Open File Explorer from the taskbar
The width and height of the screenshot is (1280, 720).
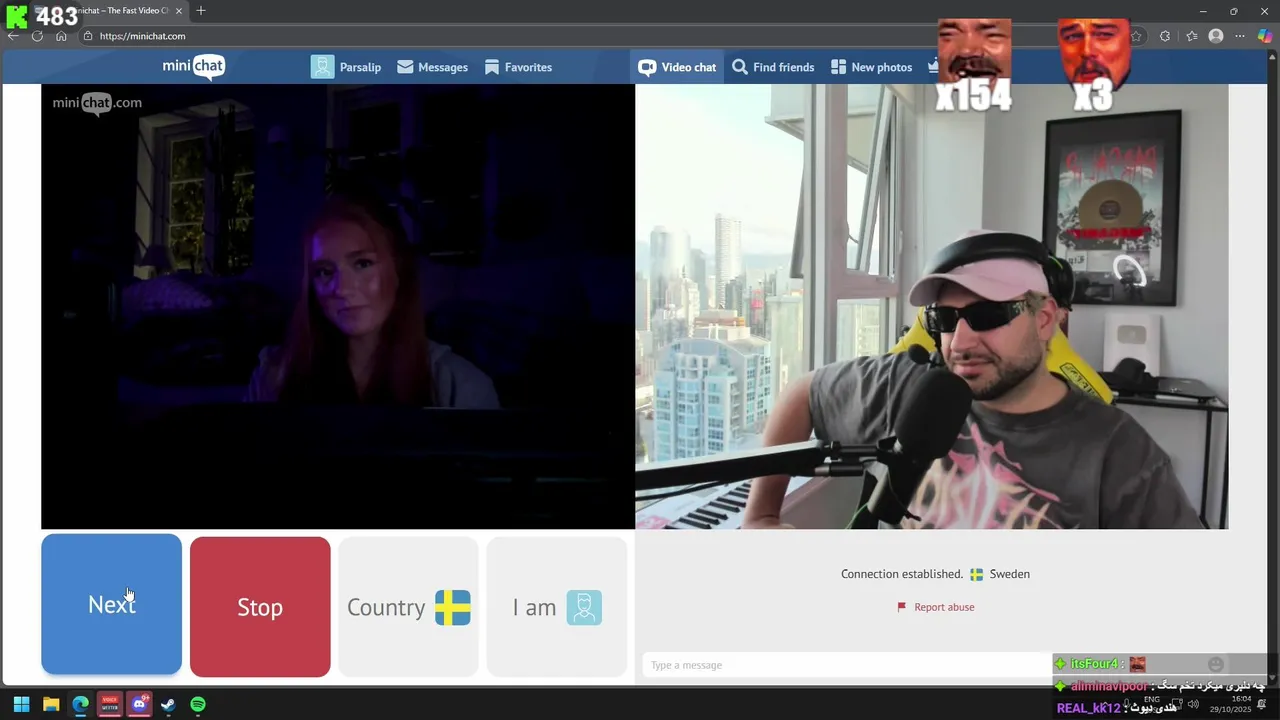pyautogui.click(x=51, y=704)
